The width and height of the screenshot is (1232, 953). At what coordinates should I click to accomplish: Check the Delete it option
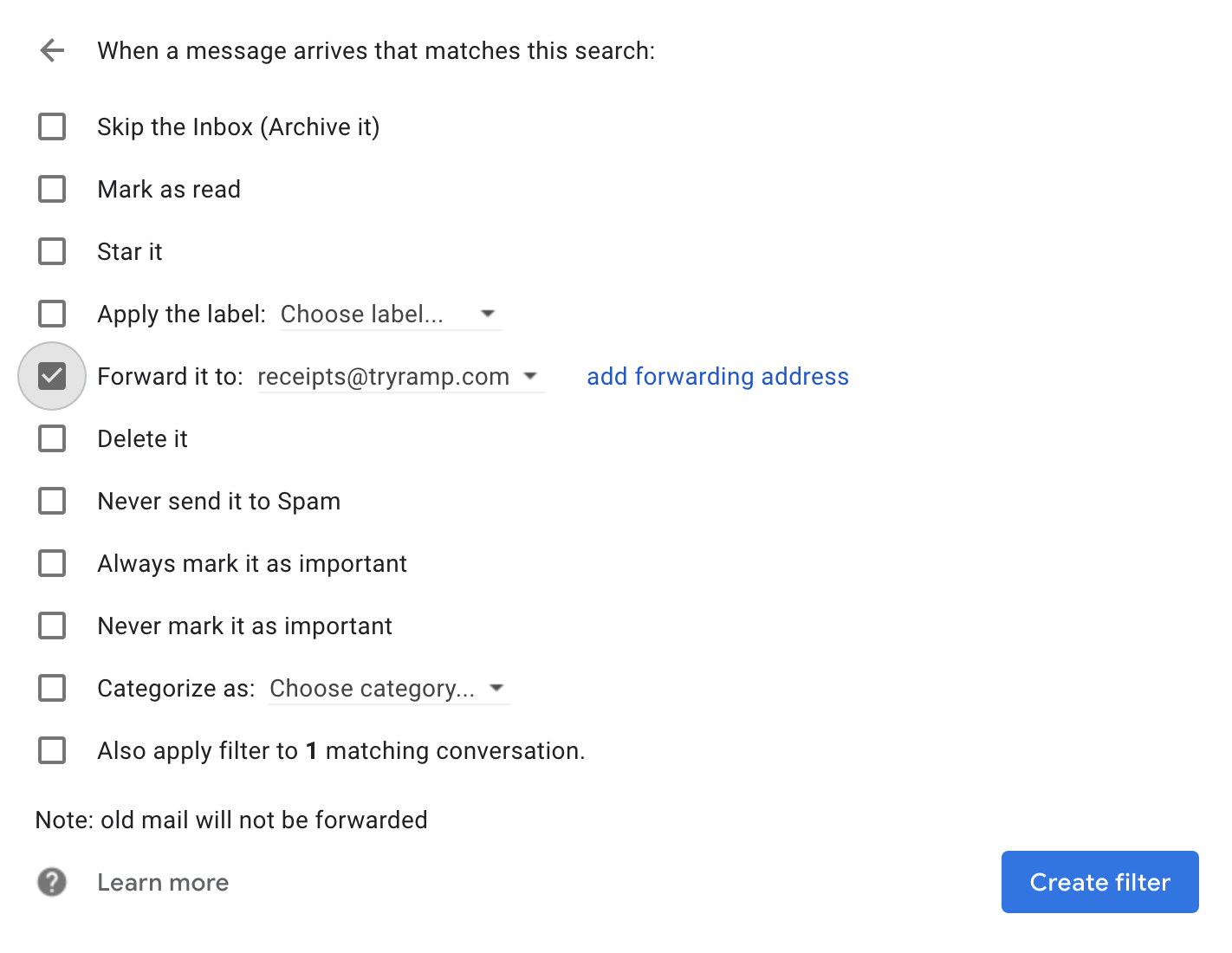coord(52,438)
